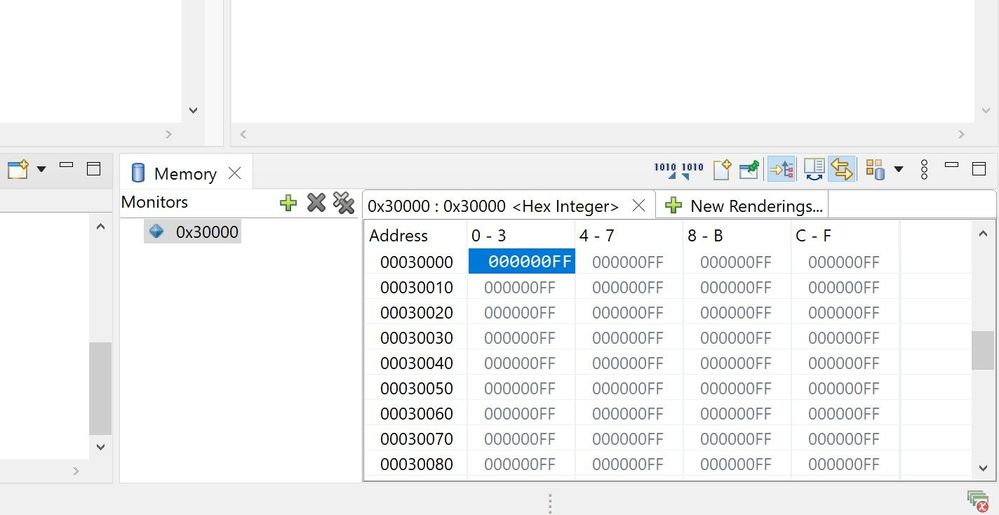Toggle the Memory Monitors pane
Image resolution: width=999 pixels, height=515 pixels.
(781, 170)
